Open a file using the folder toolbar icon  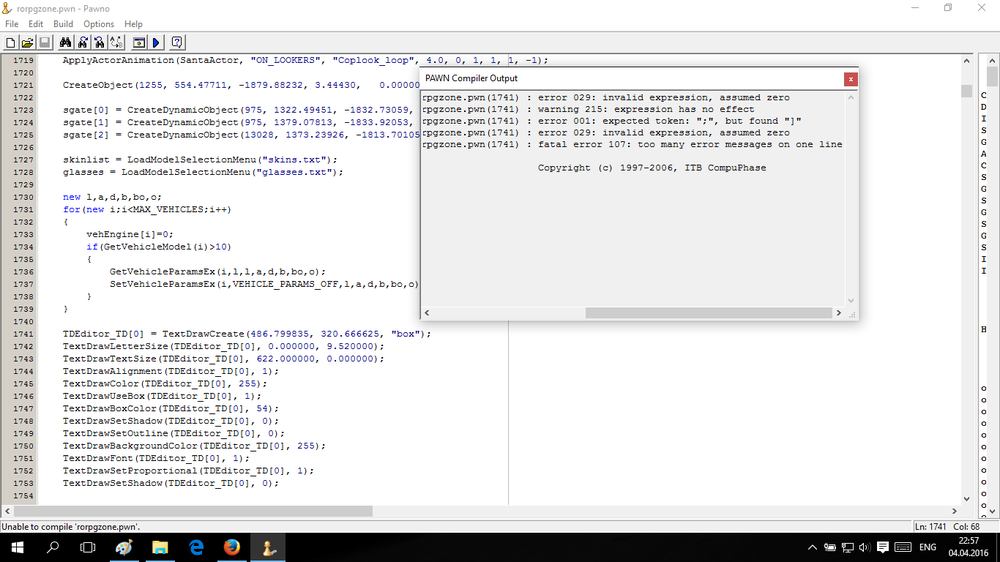[27, 43]
